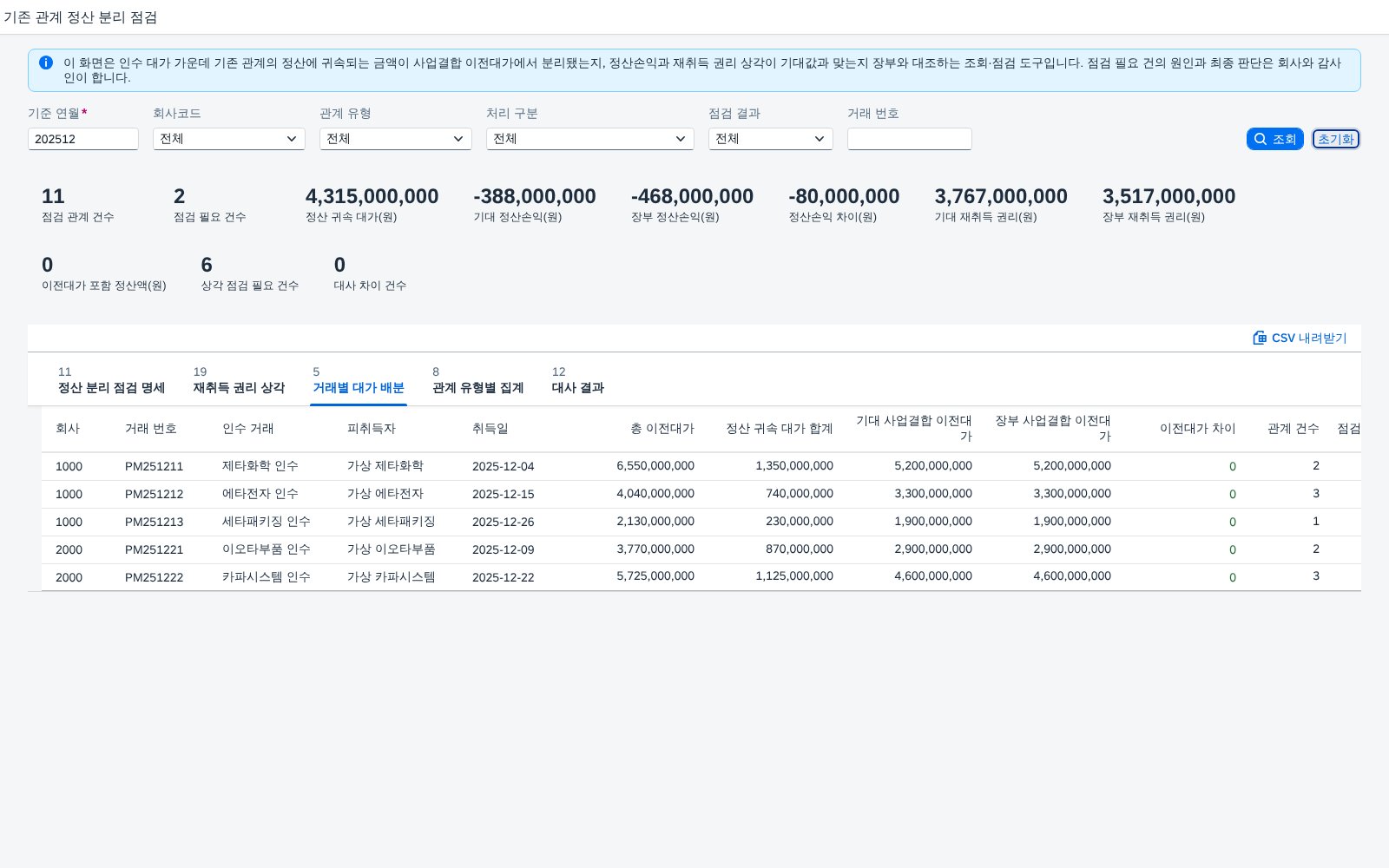The image size is (1389, 868).
Task: Click the 이전대가 차이 column header
Action: tap(1198, 429)
